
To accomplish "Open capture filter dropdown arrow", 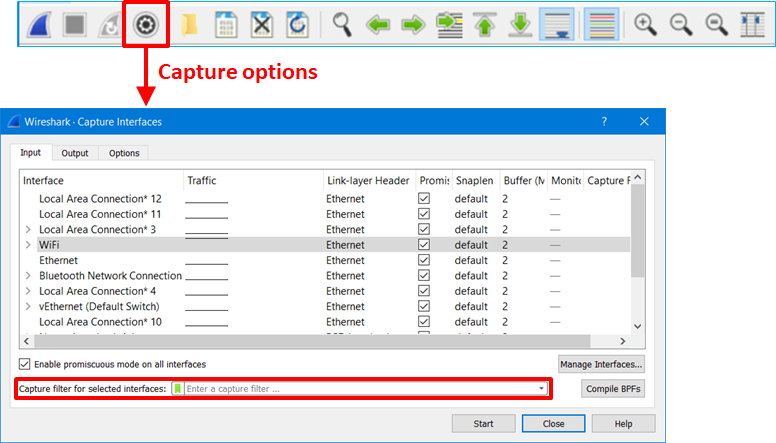I will 541,389.
